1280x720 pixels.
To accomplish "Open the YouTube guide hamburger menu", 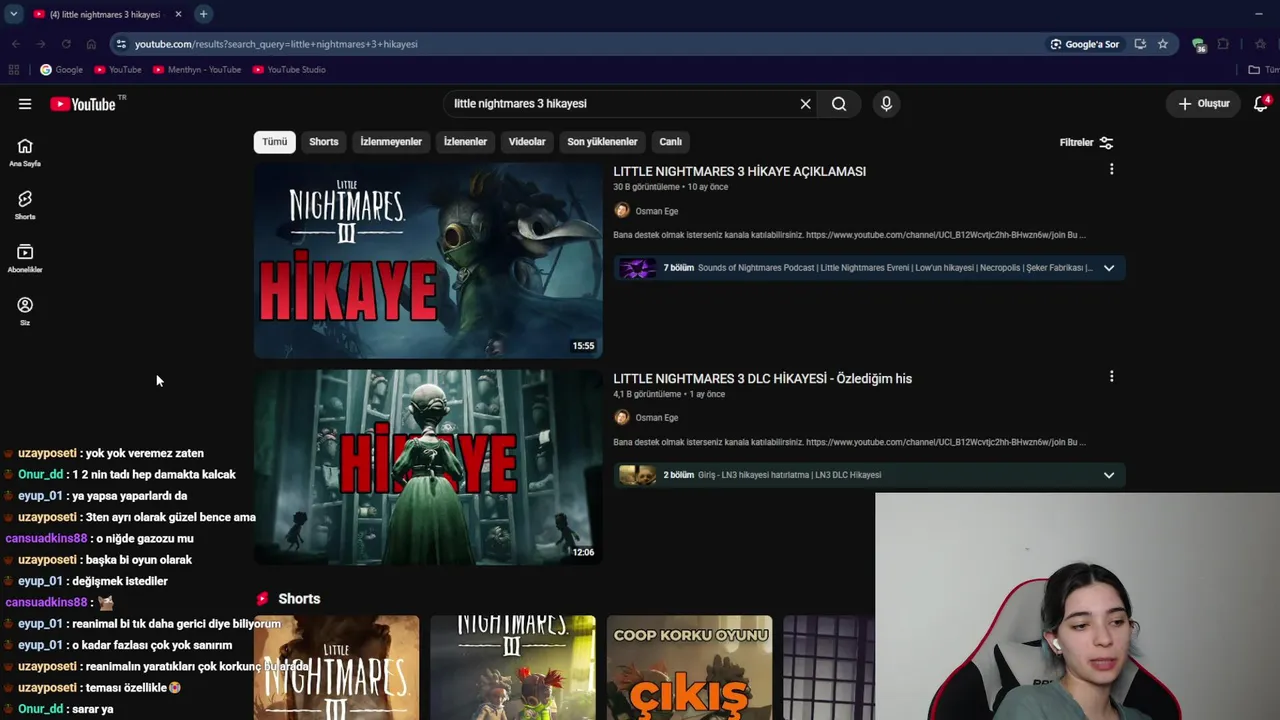I will [x=25, y=104].
